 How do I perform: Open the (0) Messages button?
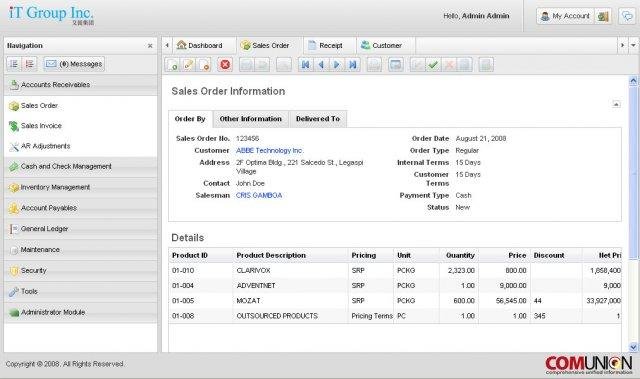74,64
